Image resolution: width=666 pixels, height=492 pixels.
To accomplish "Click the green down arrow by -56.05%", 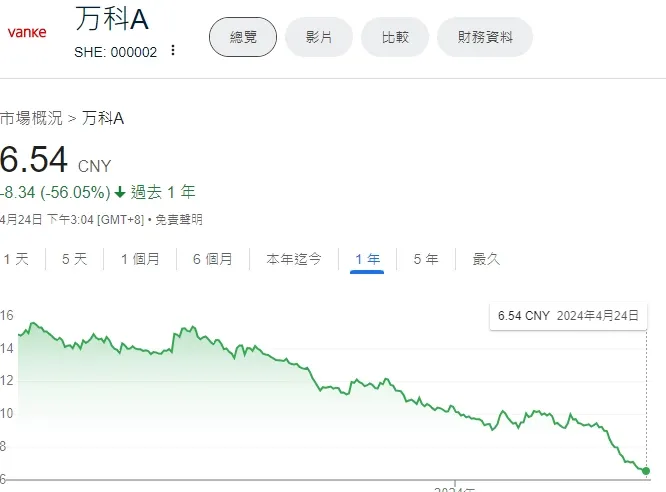I will point(120,192).
